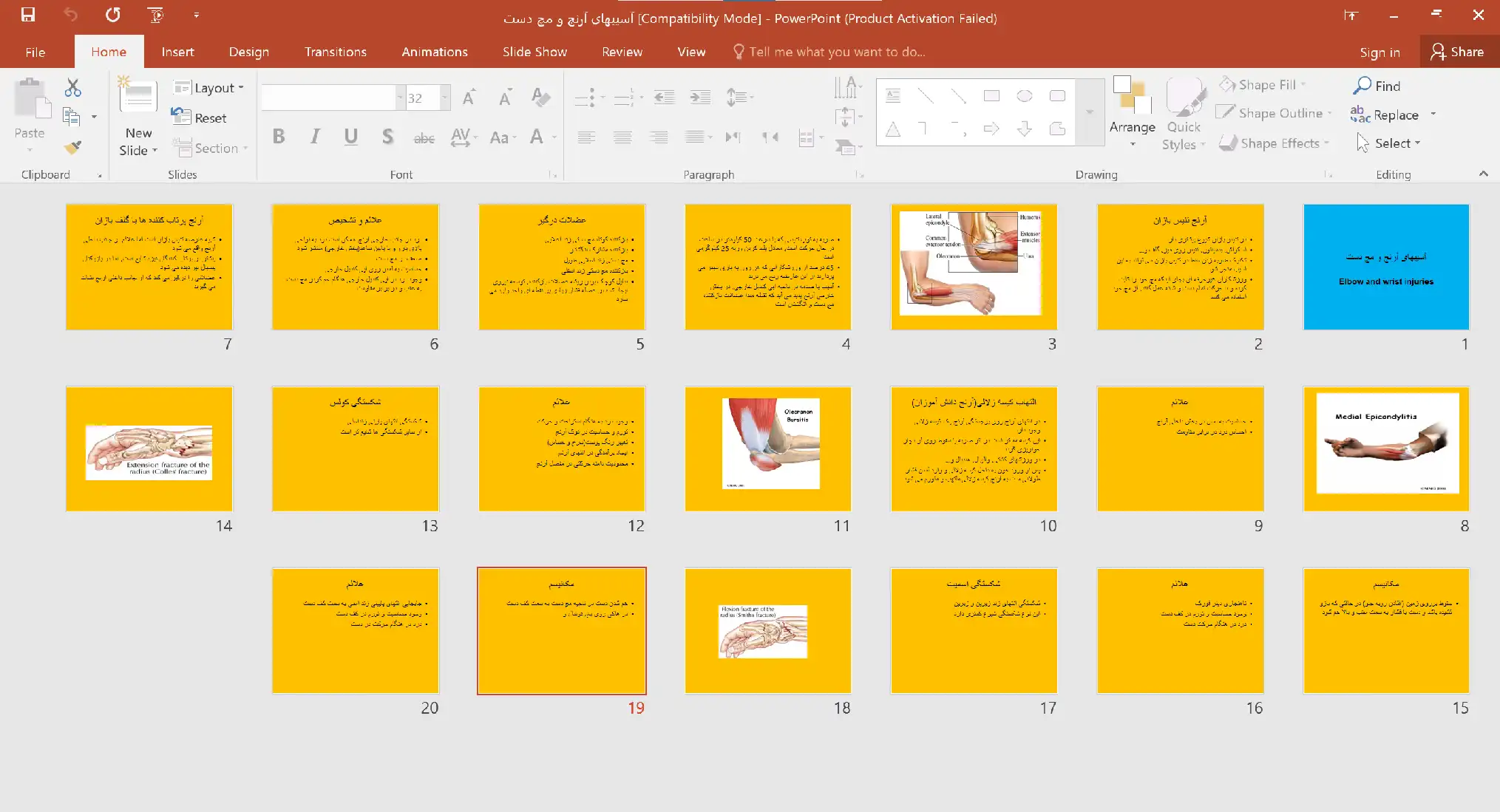
Task: Toggle Bold formatting button
Action: [x=279, y=137]
